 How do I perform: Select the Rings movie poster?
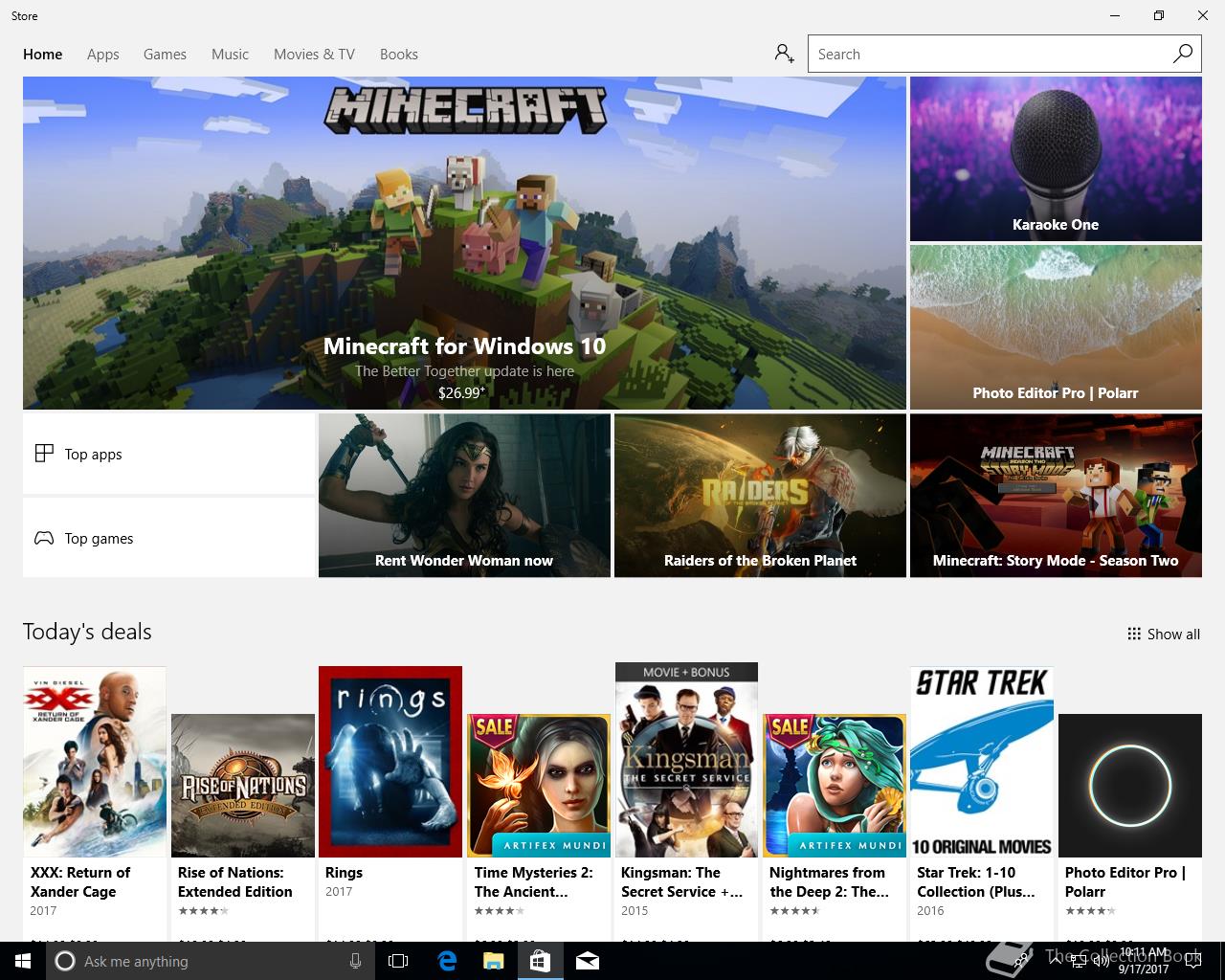[390, 762]
